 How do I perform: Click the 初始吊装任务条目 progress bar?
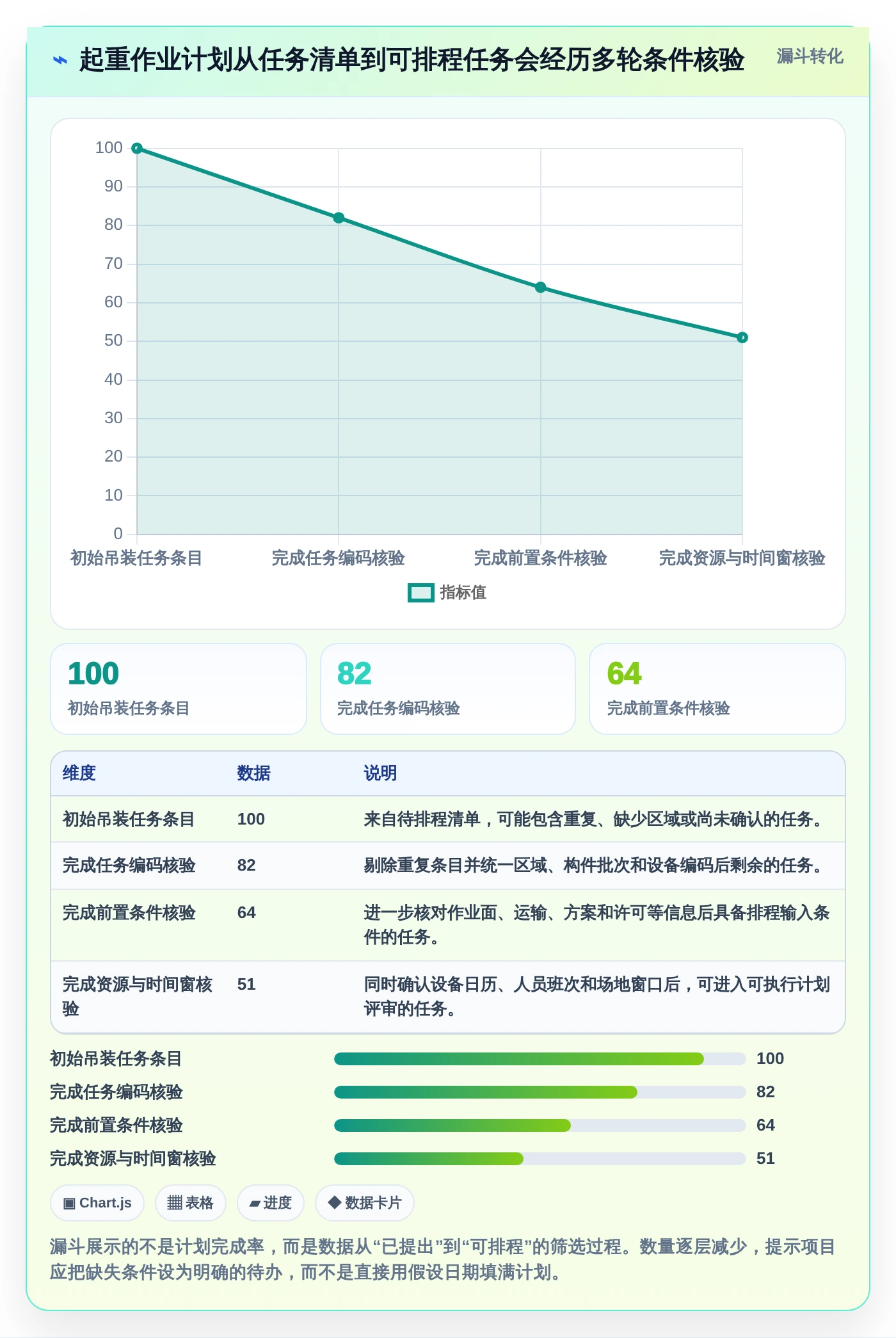coord(540,1059)
